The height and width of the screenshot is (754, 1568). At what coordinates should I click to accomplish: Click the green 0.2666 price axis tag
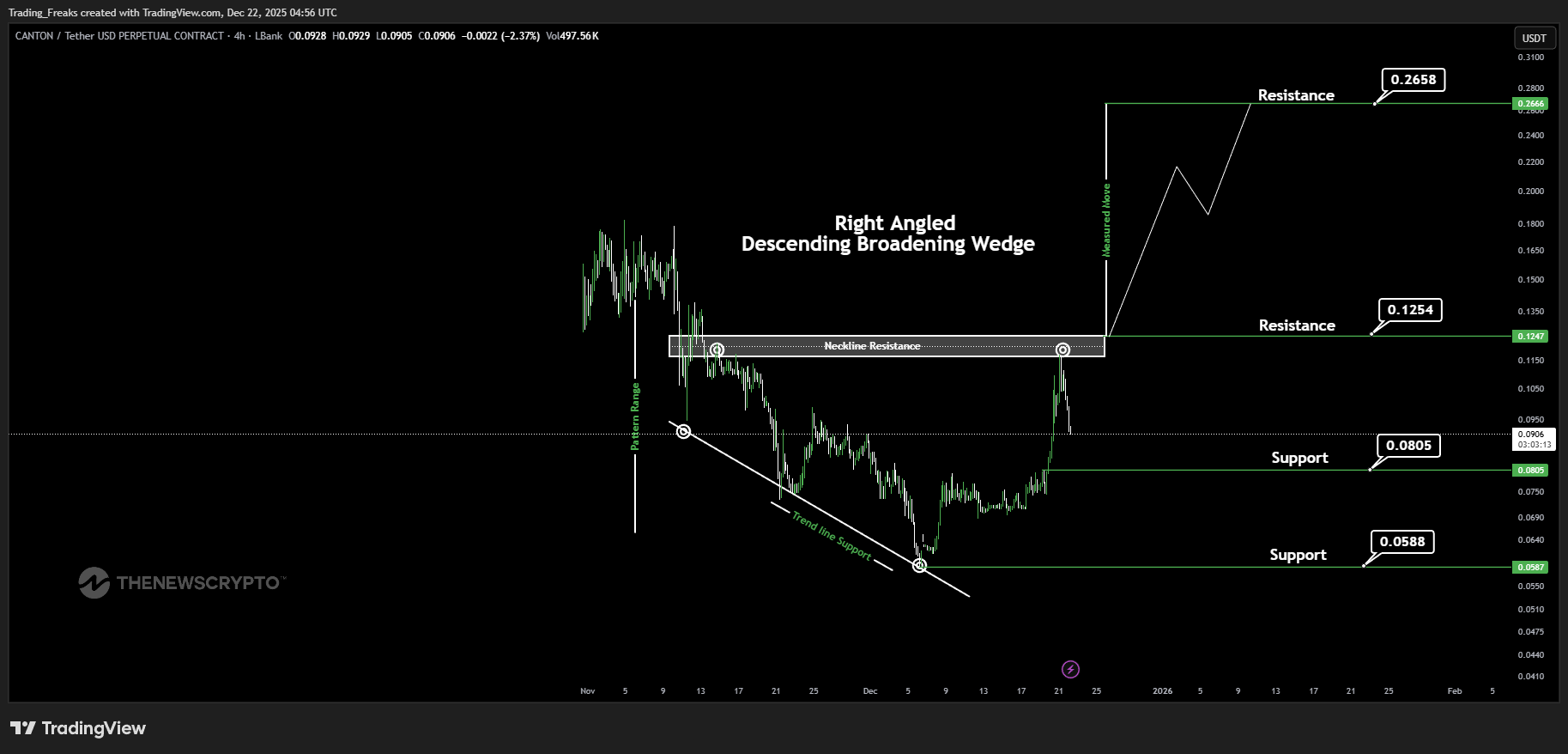[1530, 104]
